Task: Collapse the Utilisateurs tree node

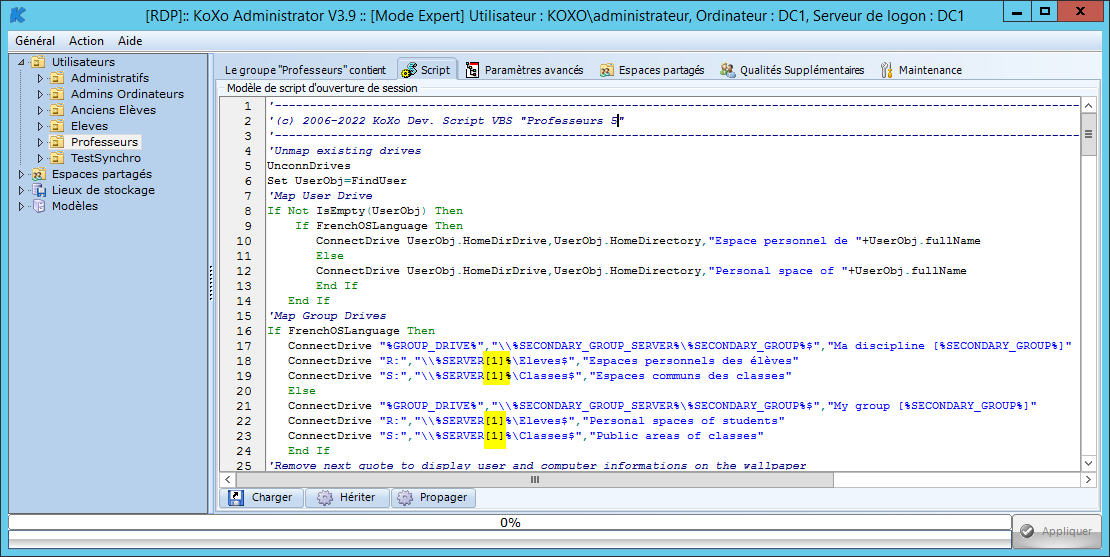Action: [21, 62]
